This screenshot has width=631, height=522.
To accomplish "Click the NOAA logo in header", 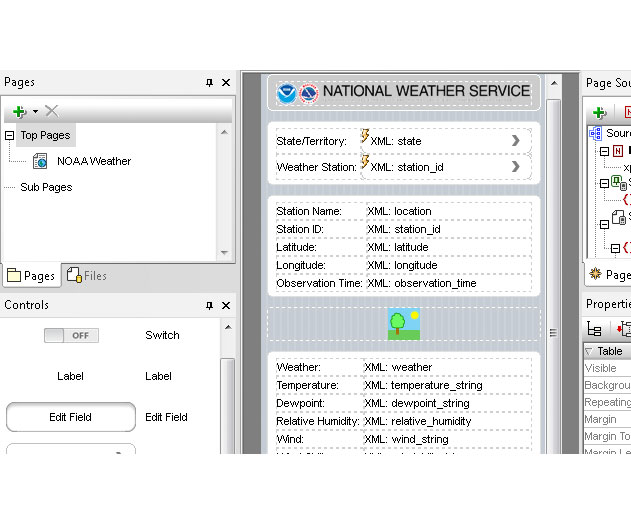I will pos(287,93).
